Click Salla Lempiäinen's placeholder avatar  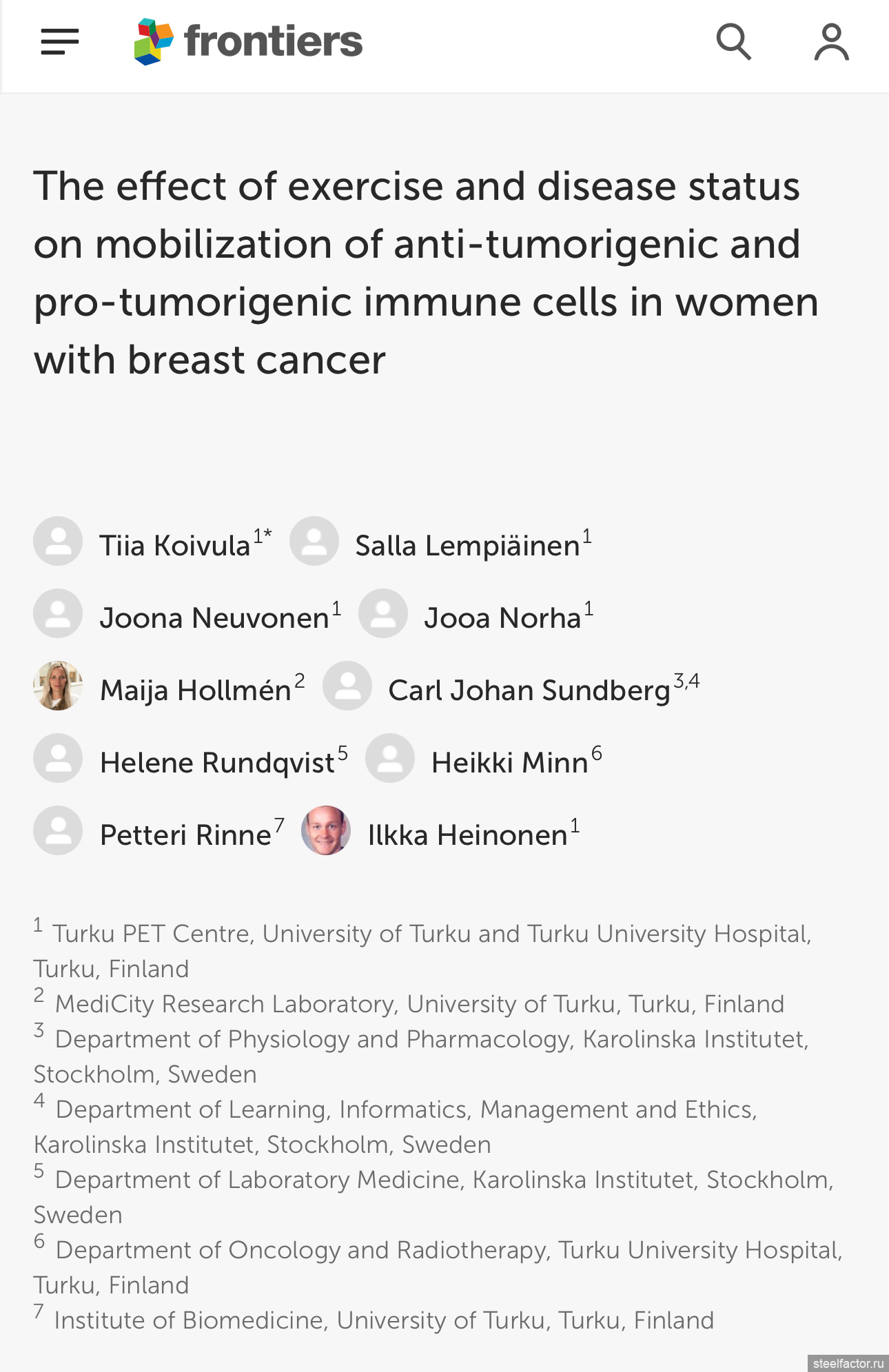[x=314, y=541]
